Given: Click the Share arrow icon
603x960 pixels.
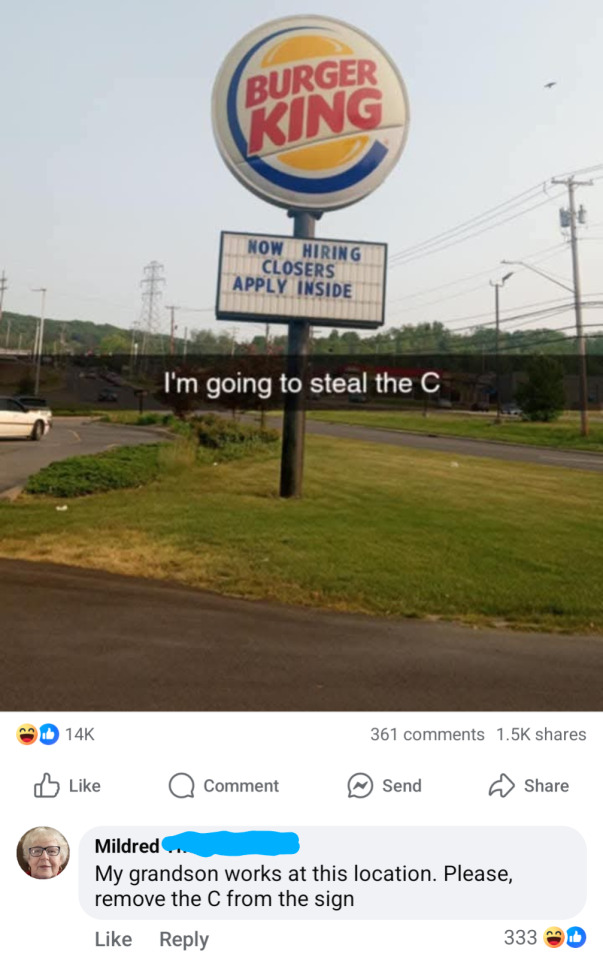Looking at the screenshot, I should [x=501, y=786].
